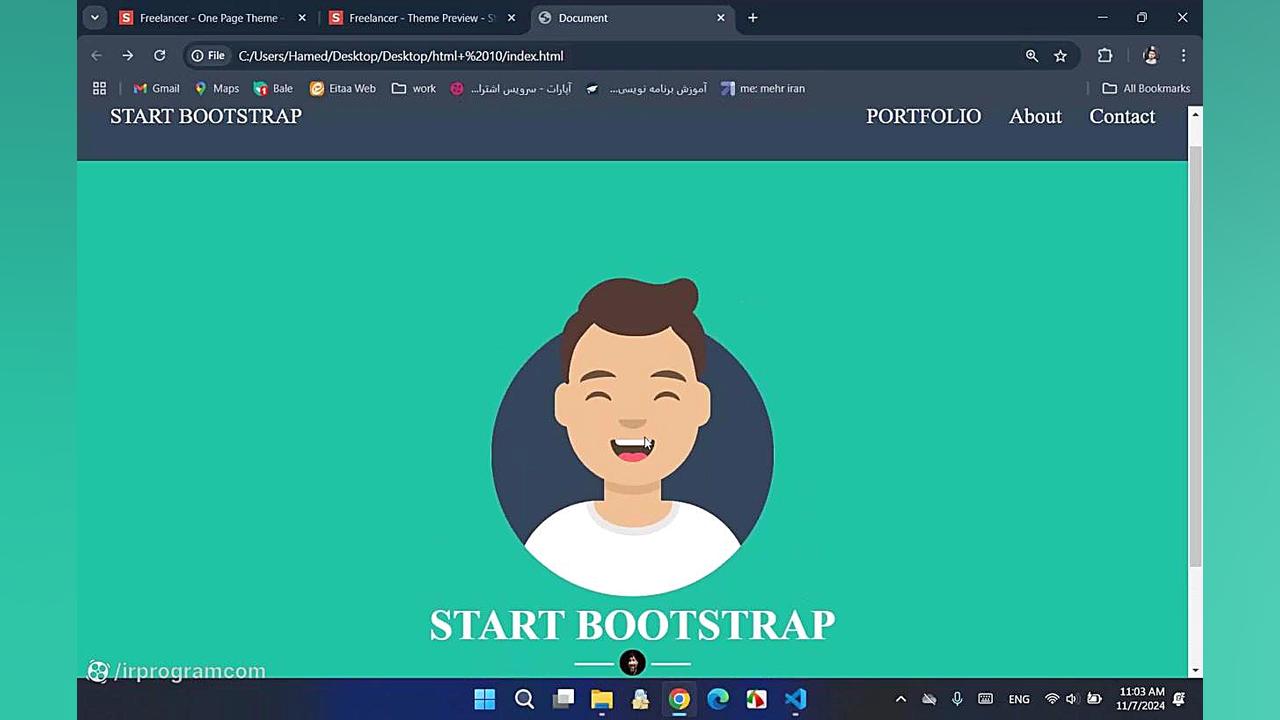This screenshot has height=720, width=1280.
Task: Open the volume speaker icon
Action: click(1072, 699)
